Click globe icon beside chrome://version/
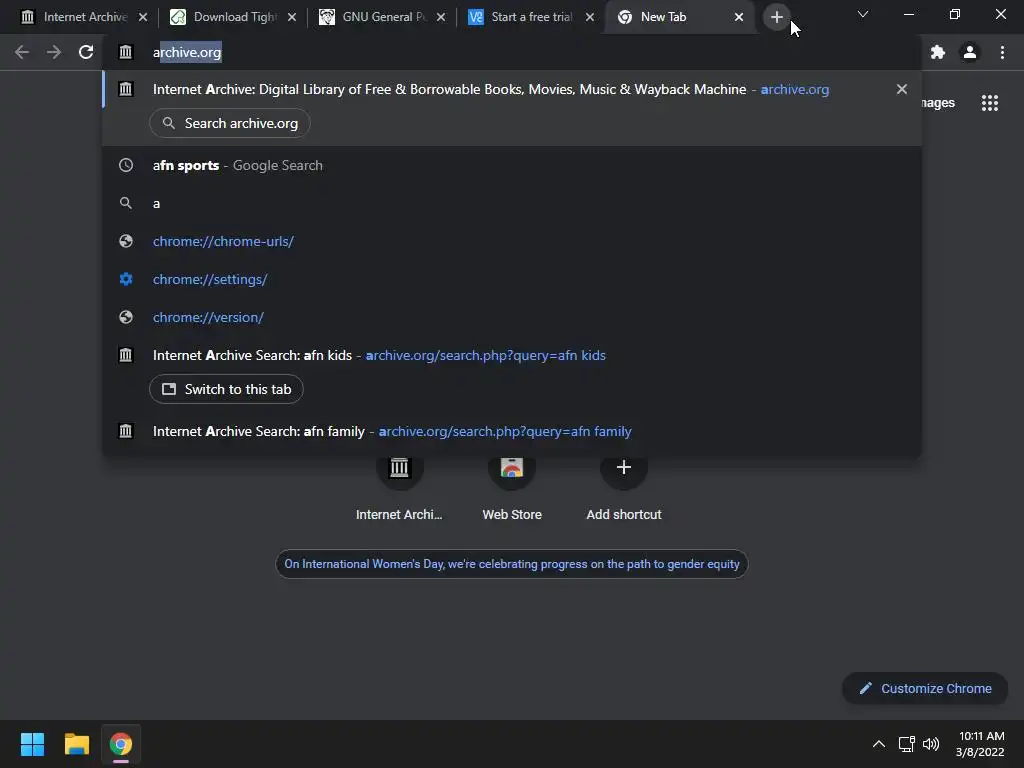1024x768 pixels. [x=126, y=317]
